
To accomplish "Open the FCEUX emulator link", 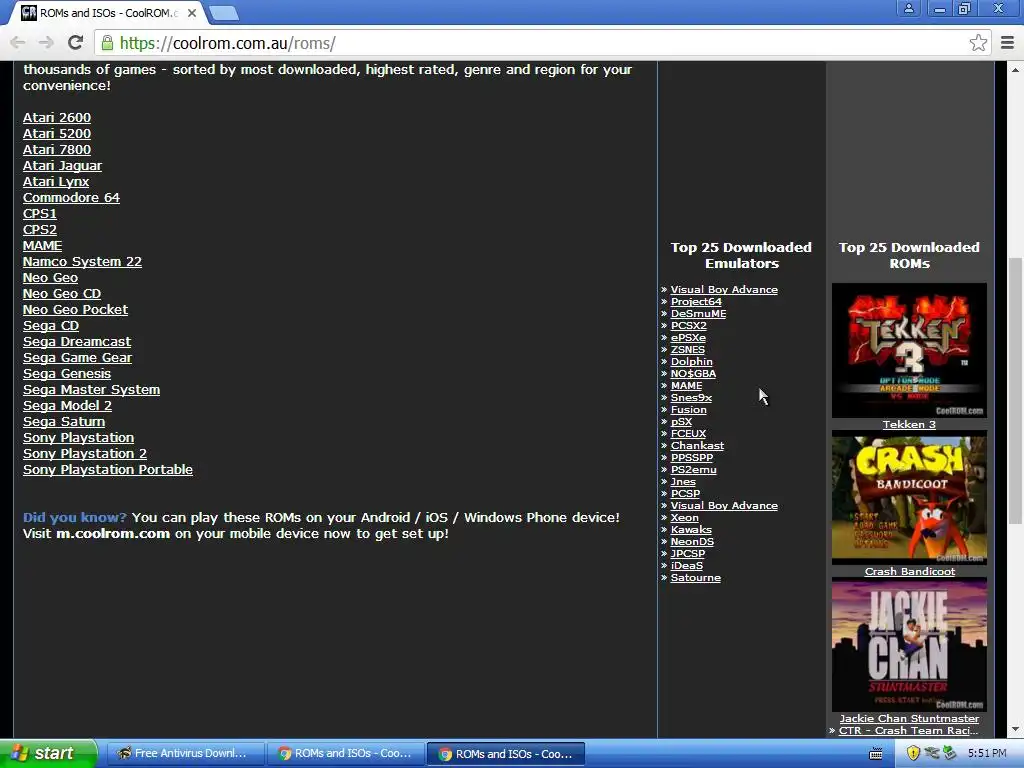I will [688, 434].
